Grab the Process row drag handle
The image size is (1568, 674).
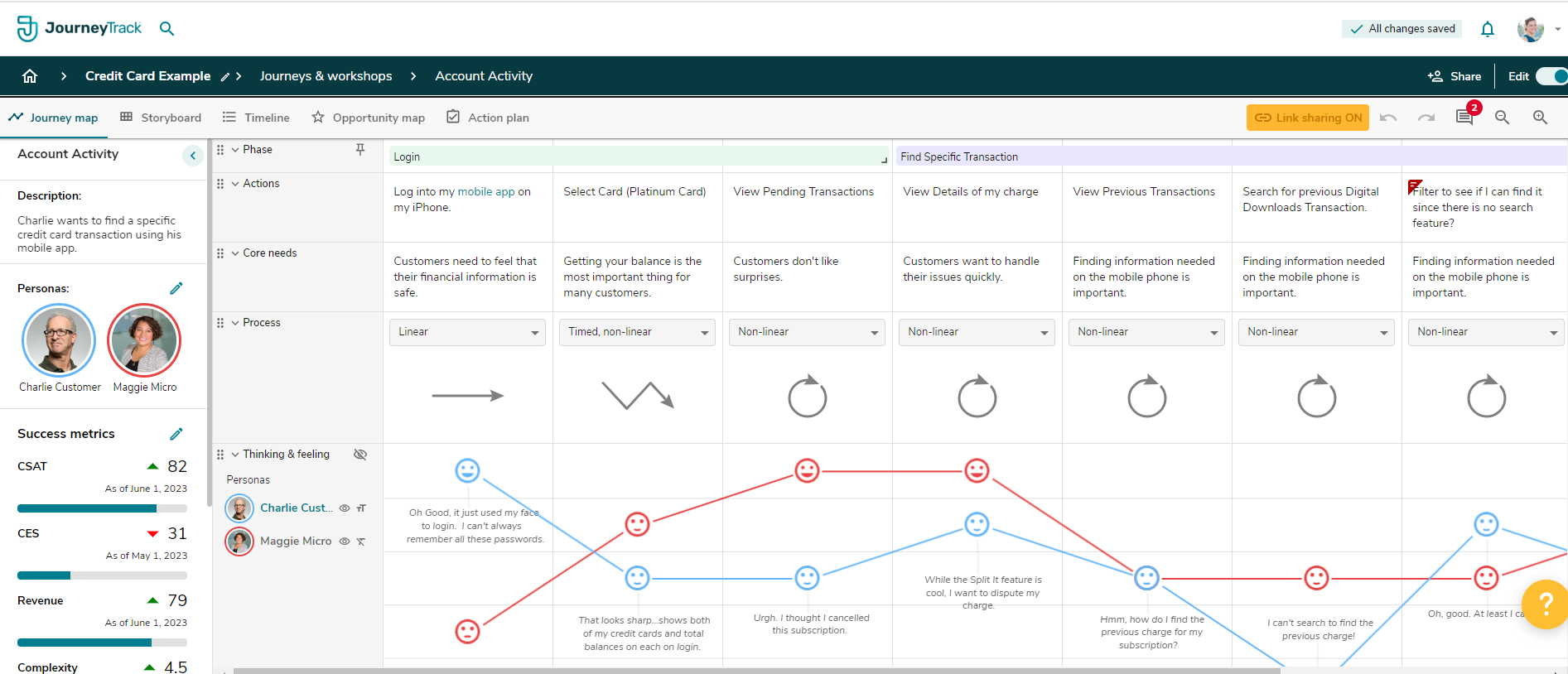tap(220, 323)
